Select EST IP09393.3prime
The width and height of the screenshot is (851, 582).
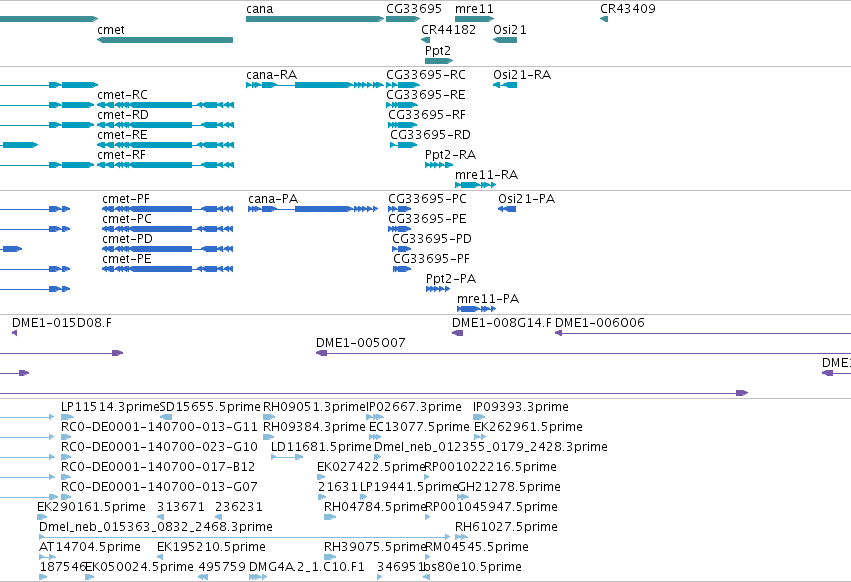[x=479, y=417]
